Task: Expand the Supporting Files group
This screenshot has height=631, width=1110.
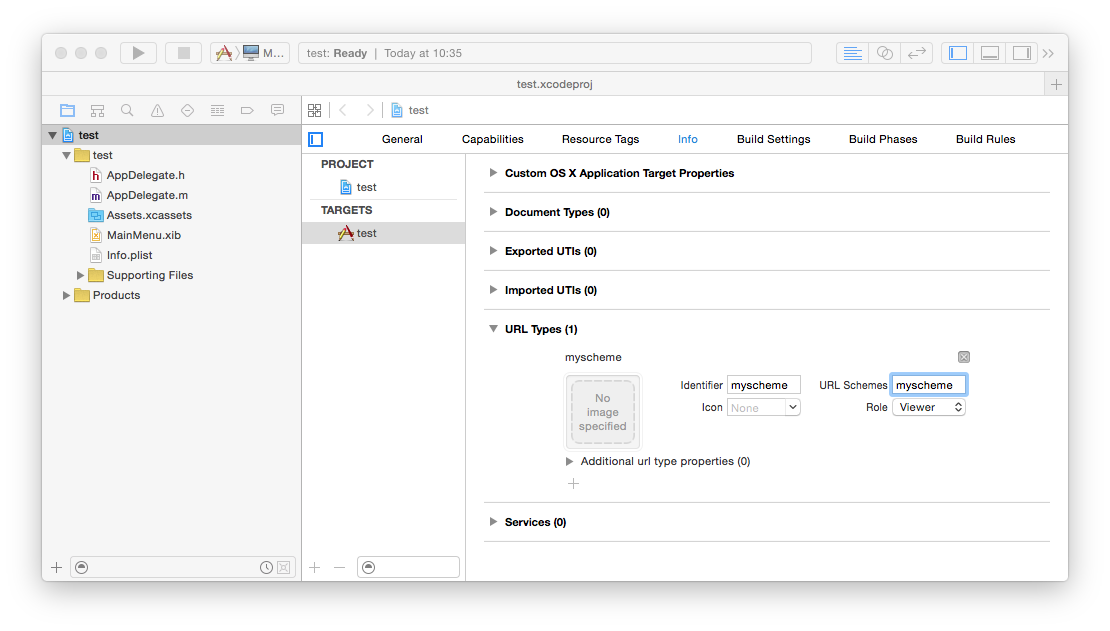Action: click(80, 275)
